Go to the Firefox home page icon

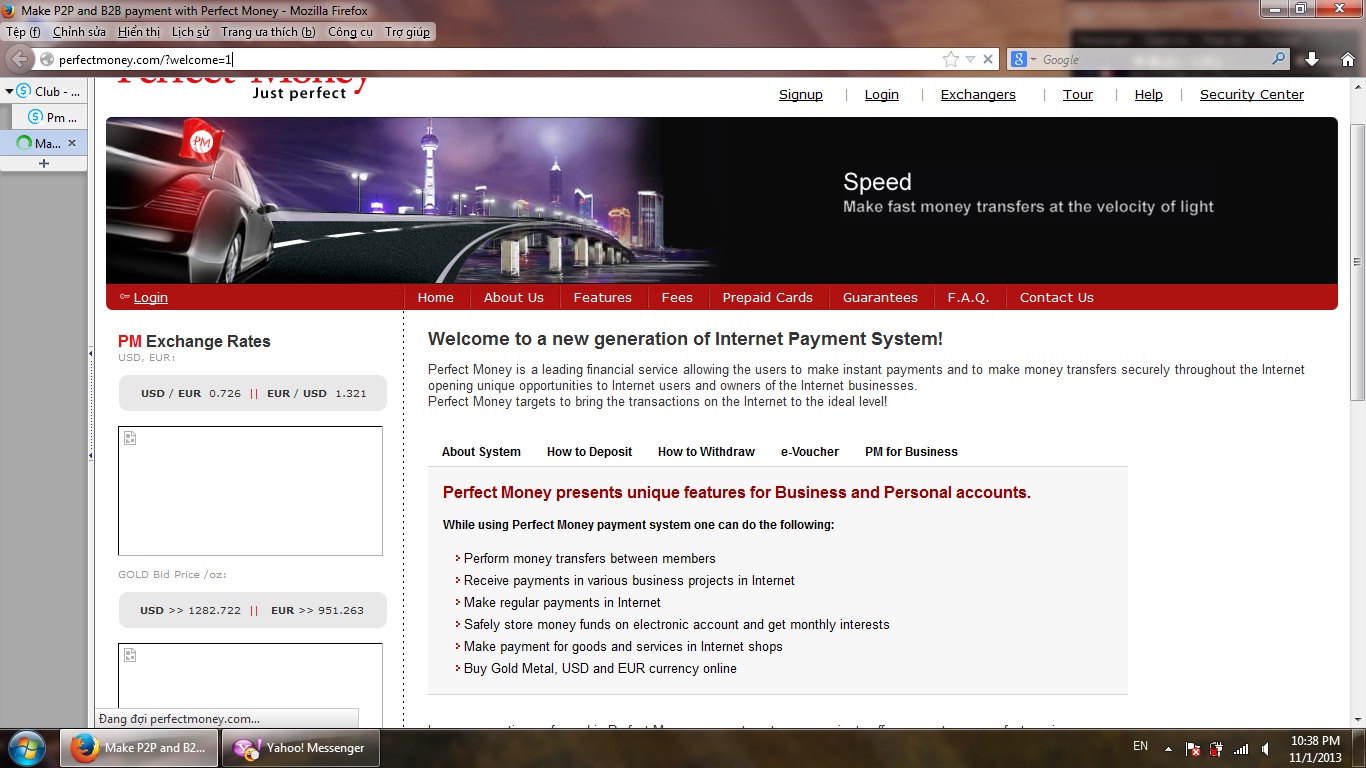pyautogui.click(x=1347, y=59)
